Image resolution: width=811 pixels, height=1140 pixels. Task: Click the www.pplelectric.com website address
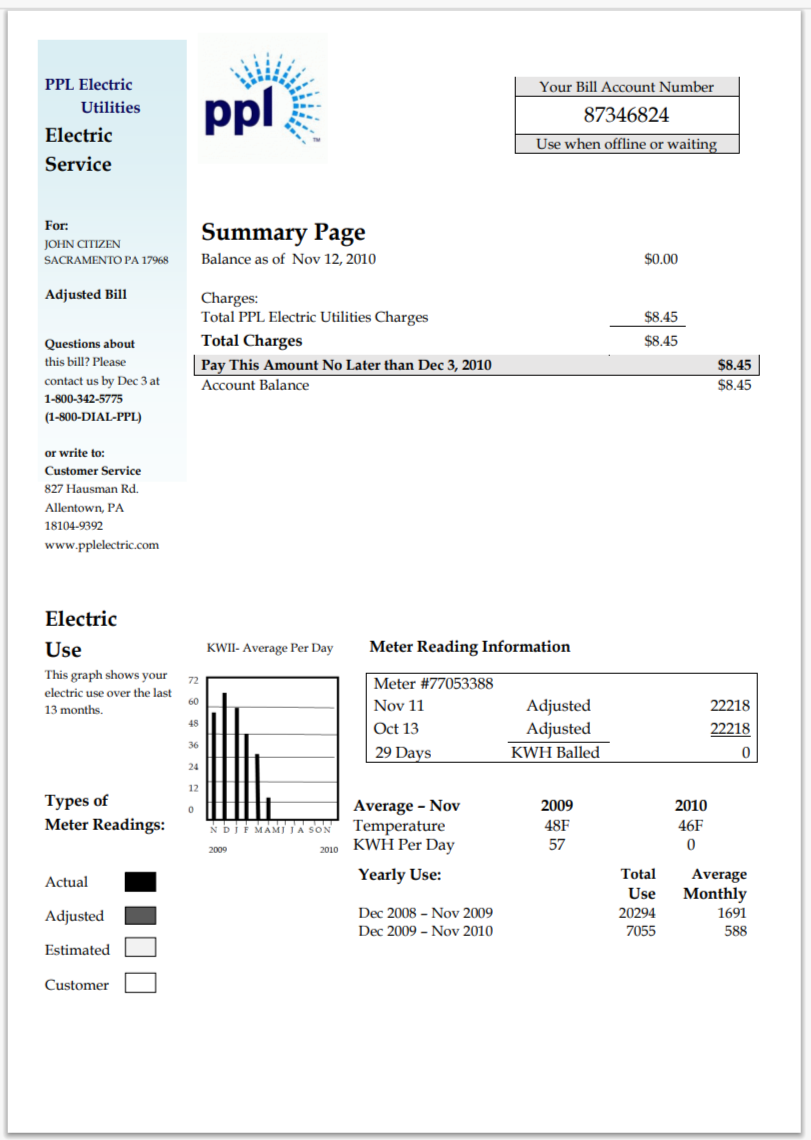click(101, 545)
